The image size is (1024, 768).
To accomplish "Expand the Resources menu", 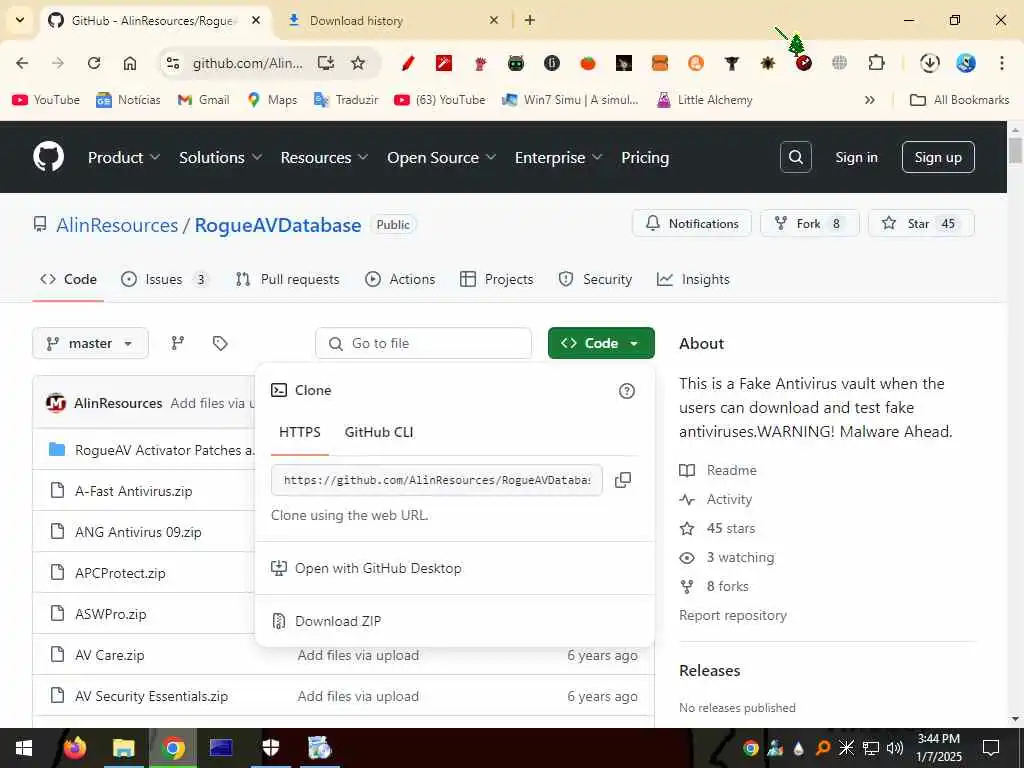I will (324, 157).
